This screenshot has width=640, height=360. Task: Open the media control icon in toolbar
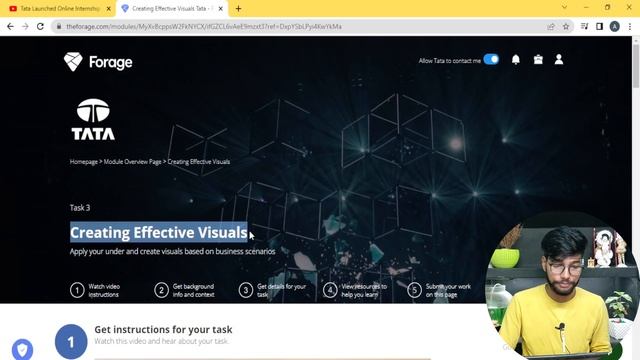584,27
